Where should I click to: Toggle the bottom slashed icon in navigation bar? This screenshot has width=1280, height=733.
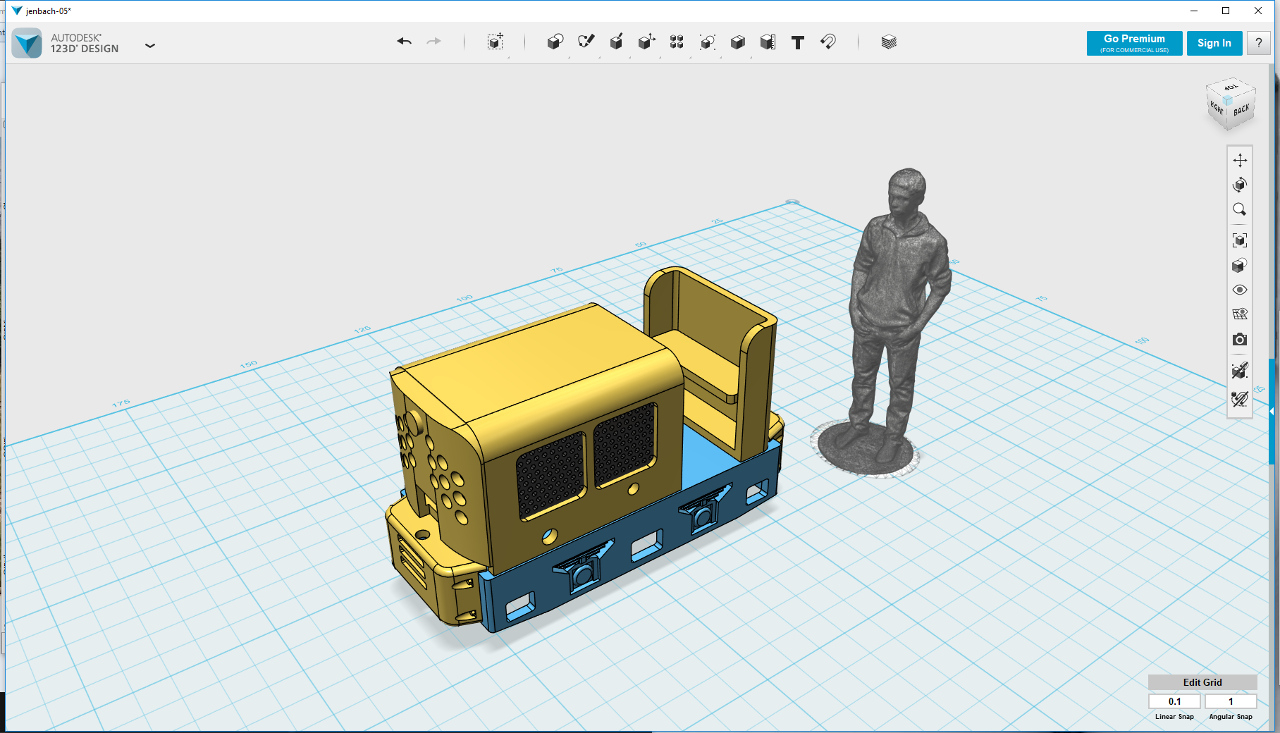coord(1240,399)
